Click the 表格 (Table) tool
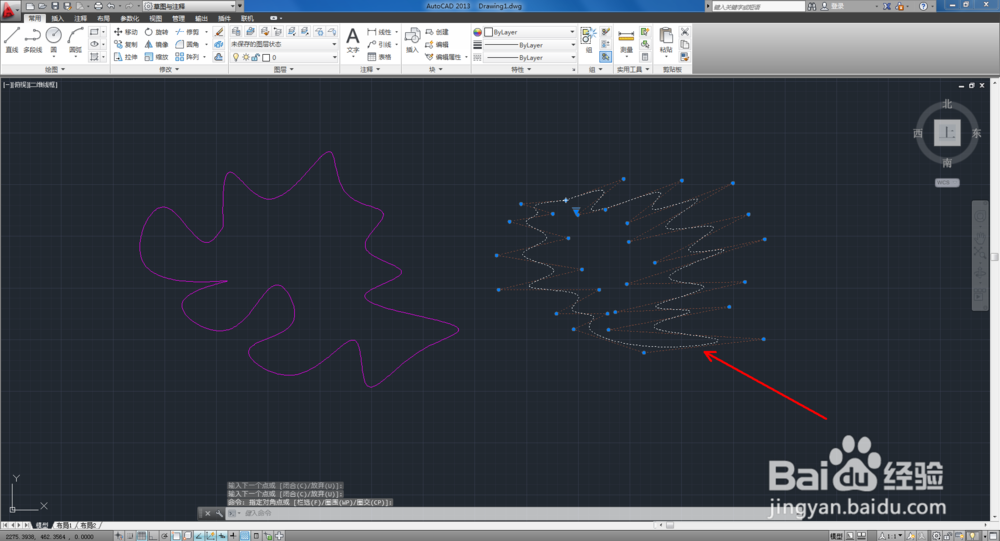The height and width of the screenshot is (541, 1000). pyautogui.click(x=379, y=57)
